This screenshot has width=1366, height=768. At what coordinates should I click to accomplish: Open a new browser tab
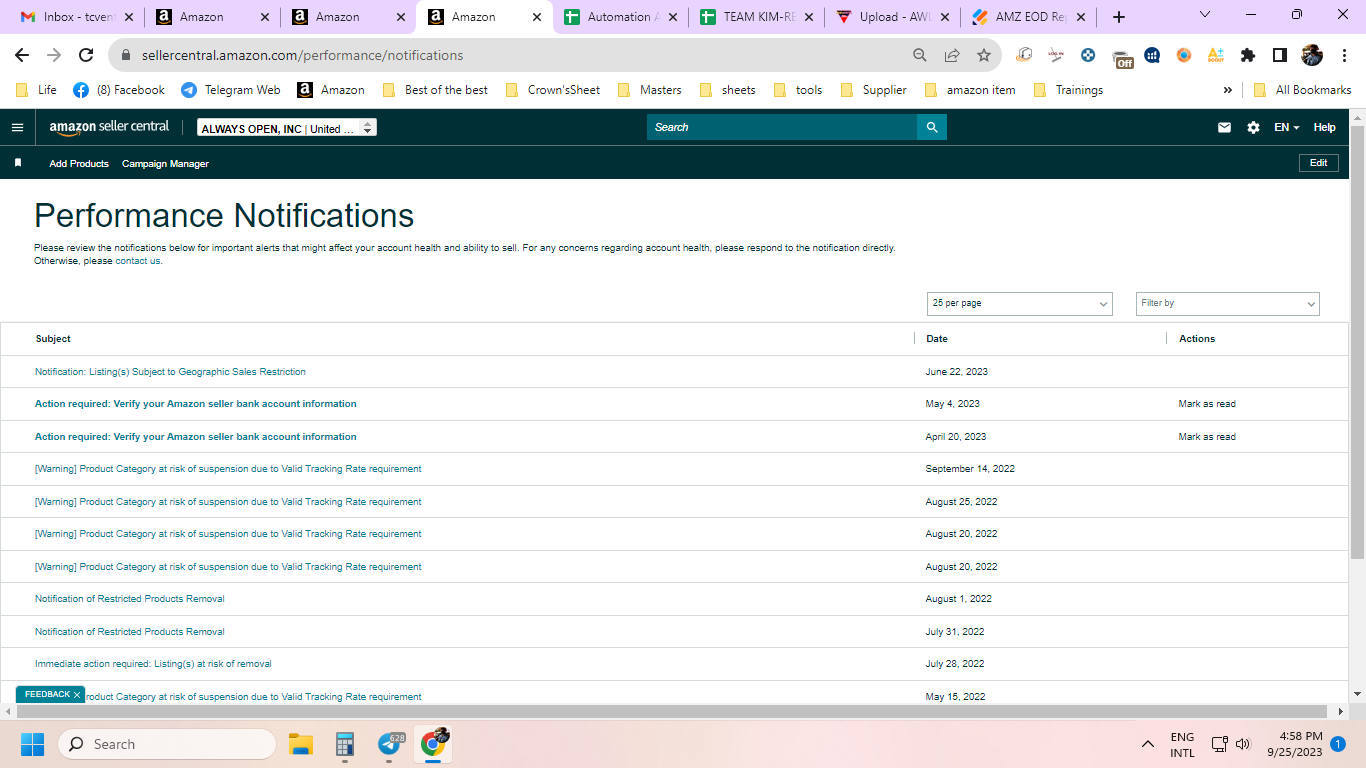1119,17
